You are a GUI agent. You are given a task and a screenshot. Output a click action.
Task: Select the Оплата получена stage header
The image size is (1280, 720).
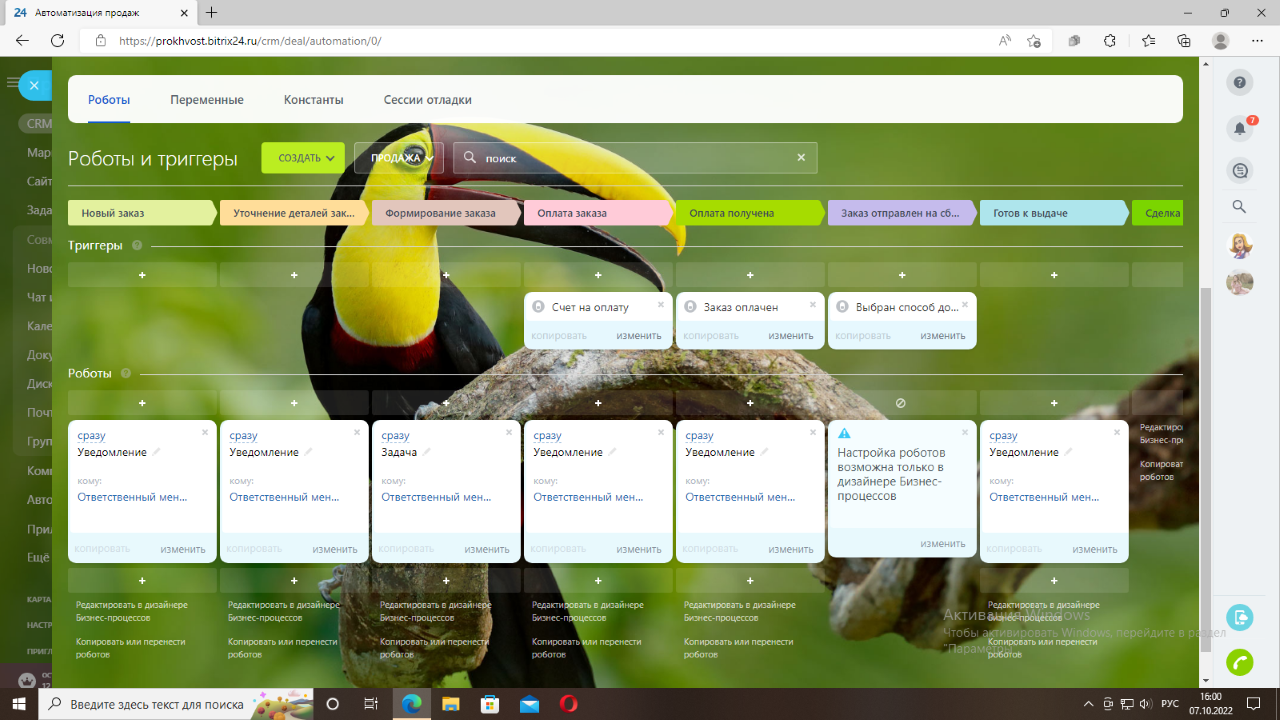pyautogui.click(x=750, y=213)
